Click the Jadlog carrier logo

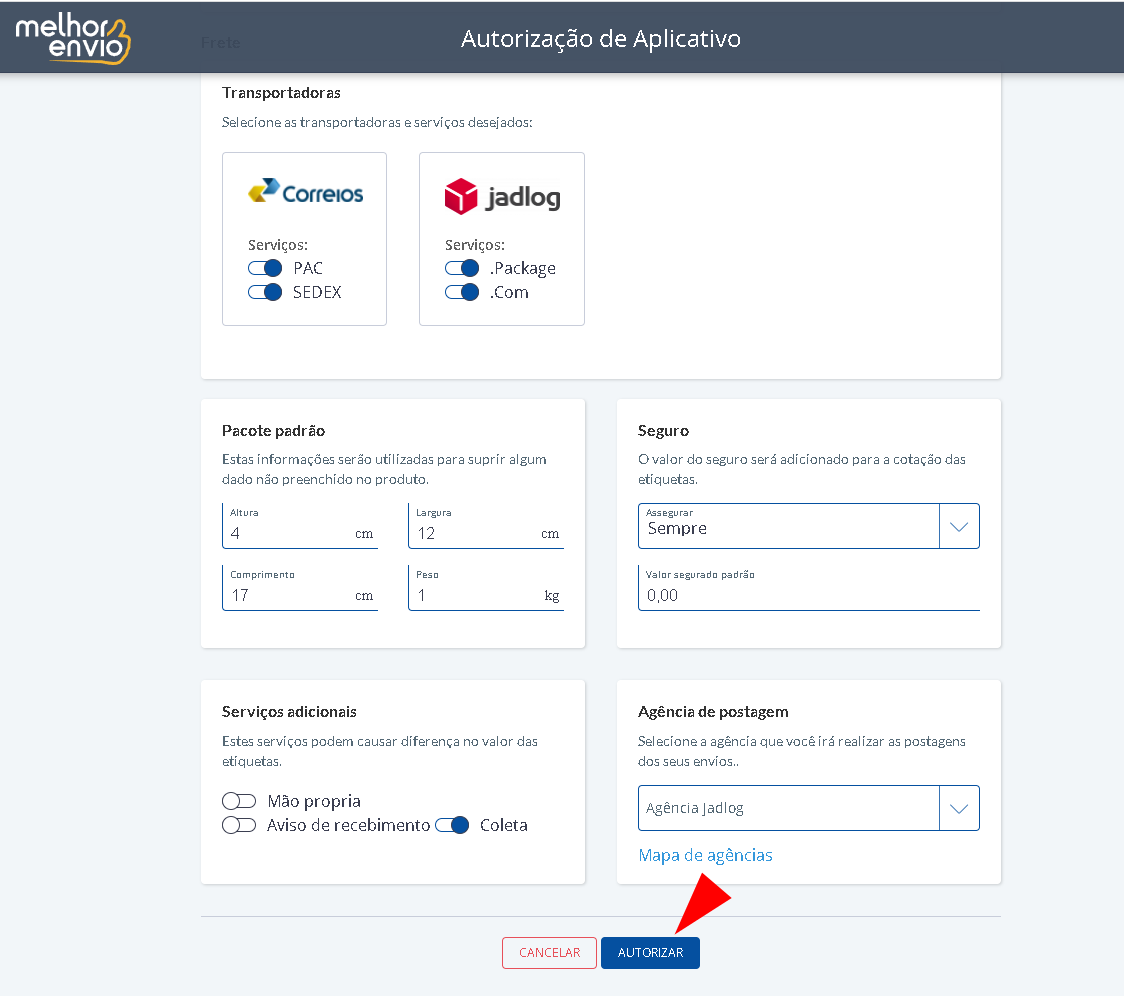coord(503,196)
